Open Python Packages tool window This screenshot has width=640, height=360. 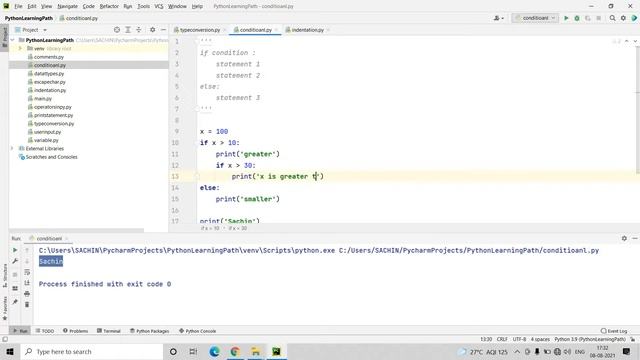tap(149, 331)
